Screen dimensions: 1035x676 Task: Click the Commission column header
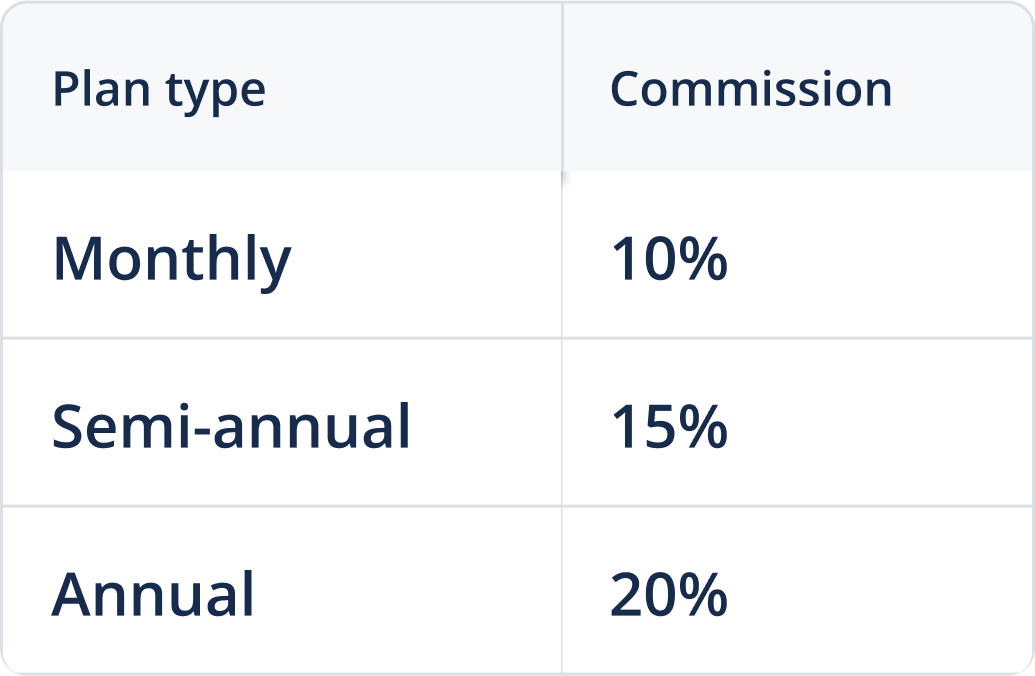[x=750, y=90]
